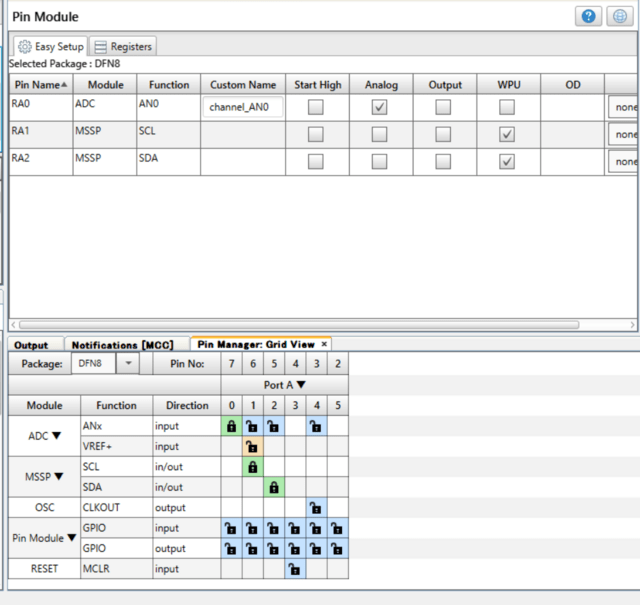This screenshot has width=640, height=605.
Task: Sort by the Pin Name column header
Action: point(40,85)
